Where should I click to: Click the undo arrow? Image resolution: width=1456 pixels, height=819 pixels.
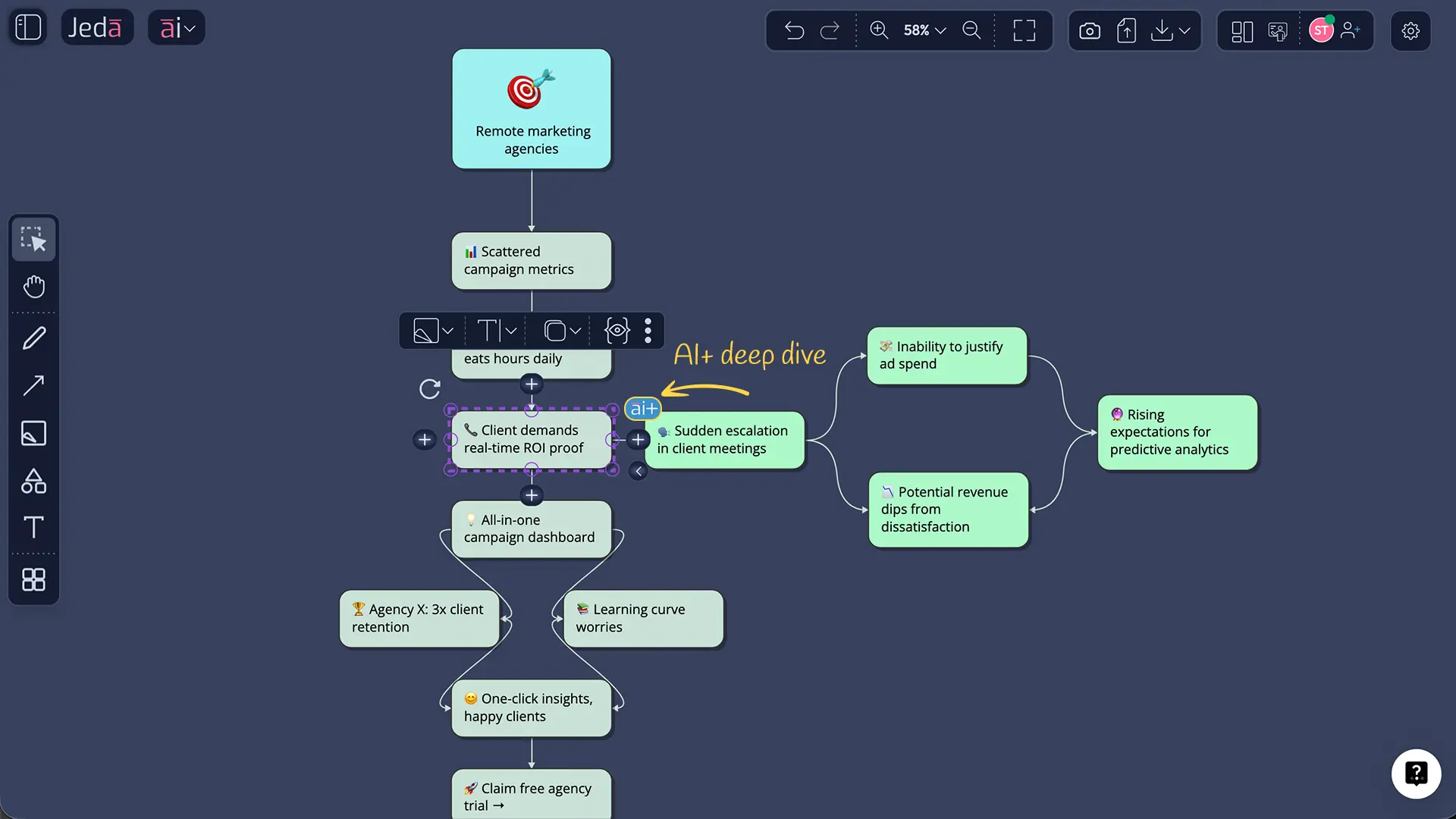tap(794, 30)
